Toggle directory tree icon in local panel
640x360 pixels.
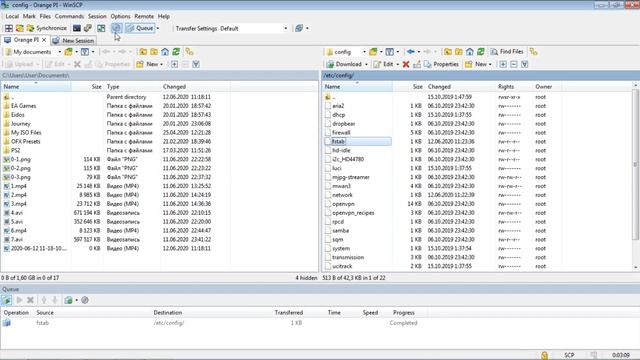[189, 52]
